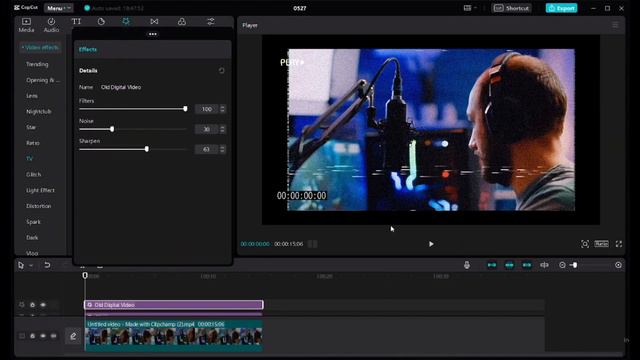Lock the main video track

pyautogui.click(x=33, y=336)
